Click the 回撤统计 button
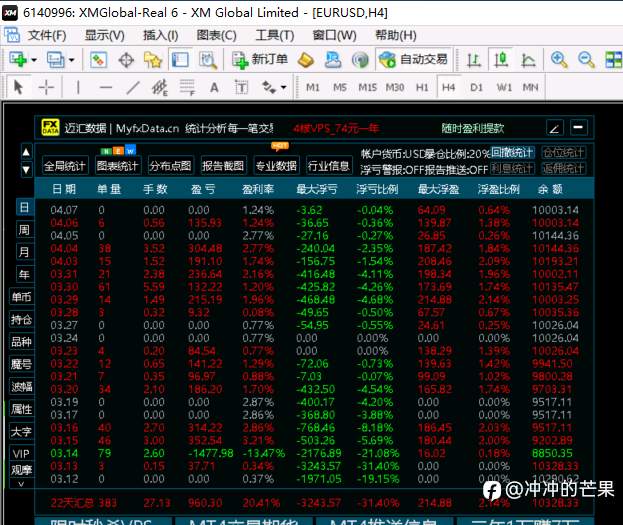This screenshot has width=623, height=525. tap(513, 153)
